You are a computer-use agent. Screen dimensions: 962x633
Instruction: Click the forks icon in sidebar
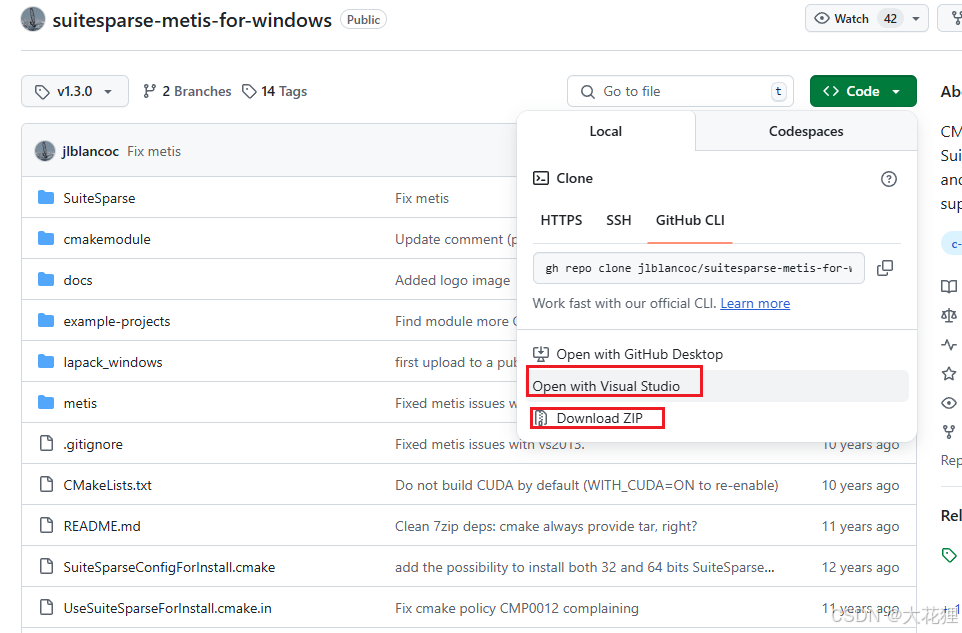[949, 432]
